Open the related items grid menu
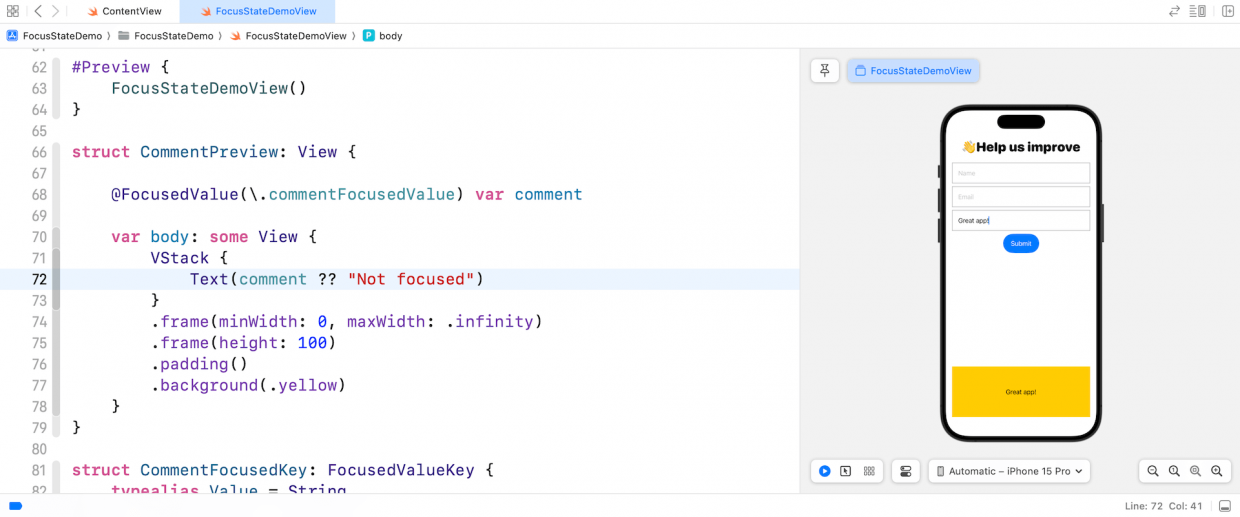This screenshot has height=517, width=1240. [x=13, y=11]
